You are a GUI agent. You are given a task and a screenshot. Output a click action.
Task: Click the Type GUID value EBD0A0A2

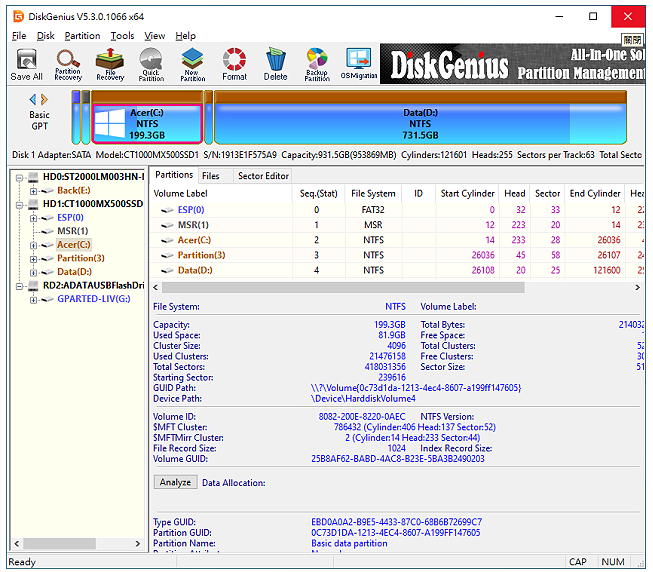(396, 522)
